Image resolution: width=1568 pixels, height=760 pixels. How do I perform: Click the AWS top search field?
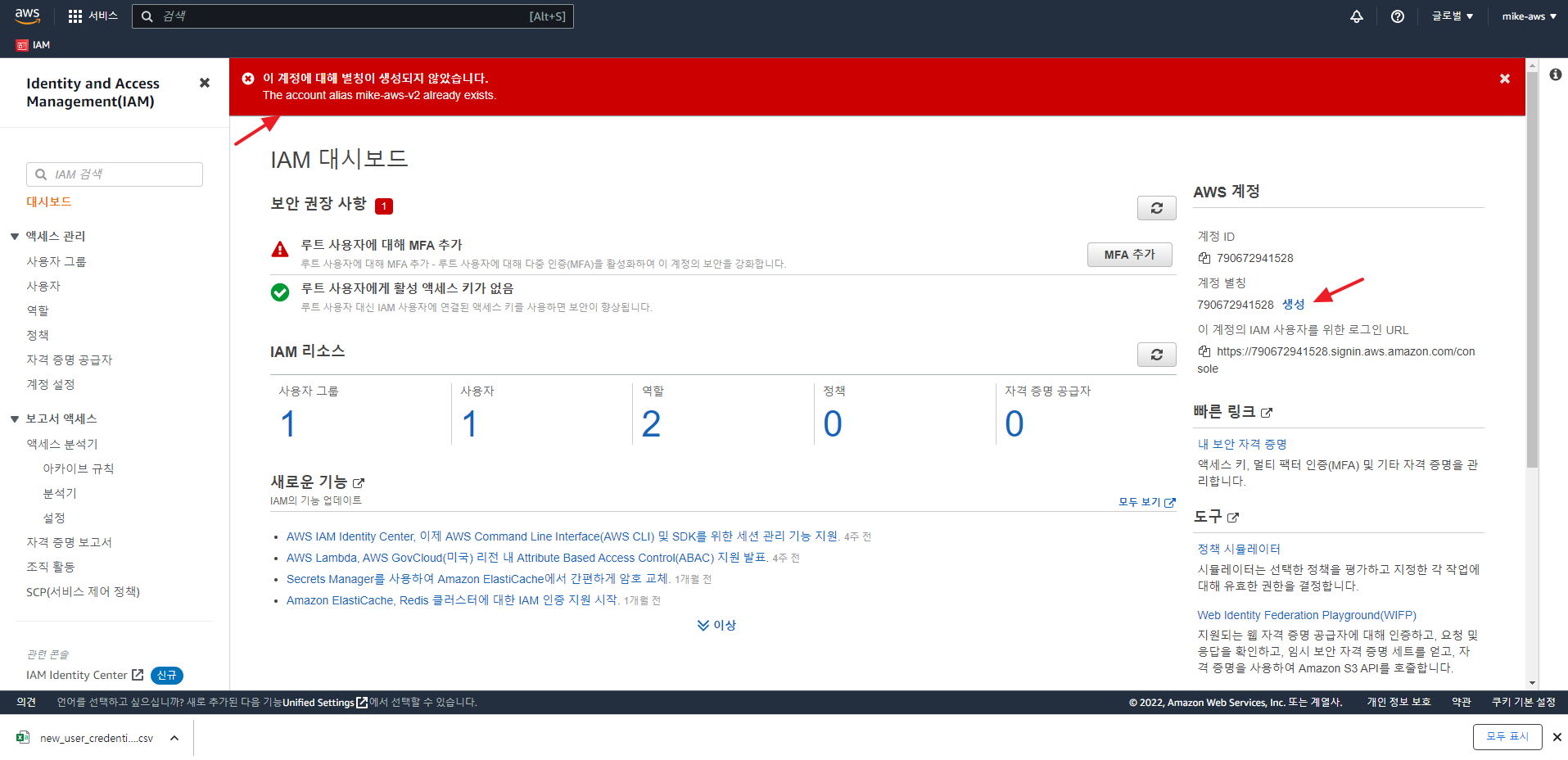[353, 16]
